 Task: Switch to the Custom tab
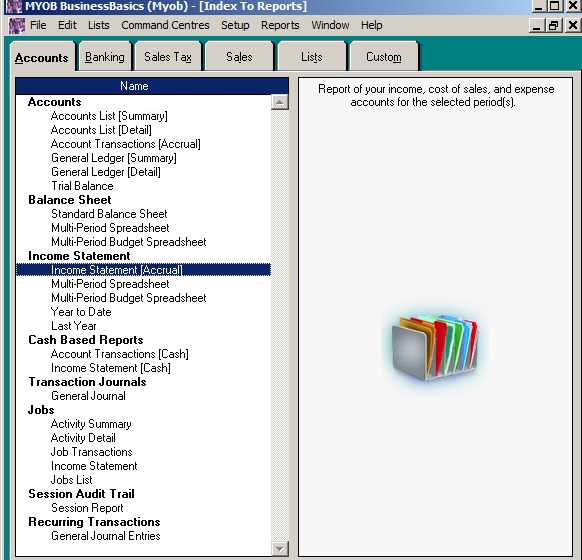(384, 57)
